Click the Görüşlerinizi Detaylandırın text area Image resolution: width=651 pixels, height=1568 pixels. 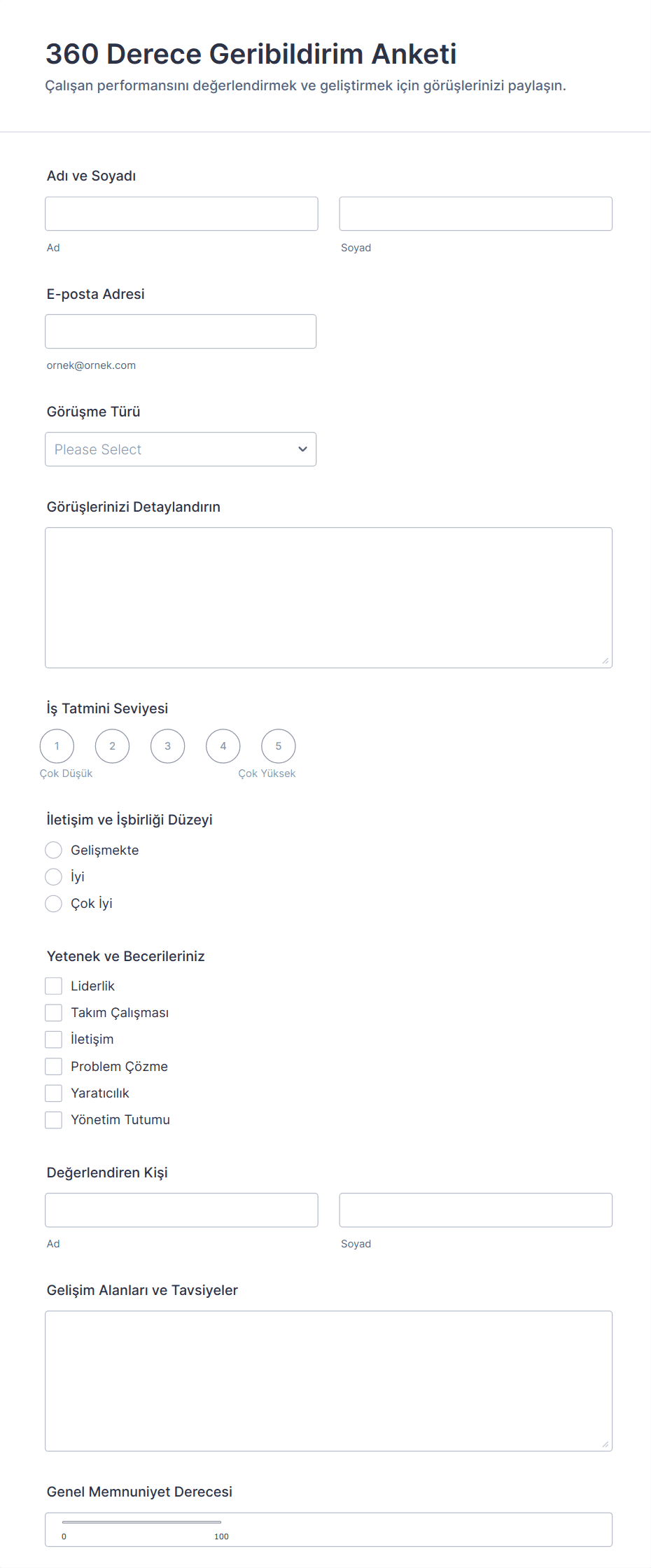coord(328,597)
